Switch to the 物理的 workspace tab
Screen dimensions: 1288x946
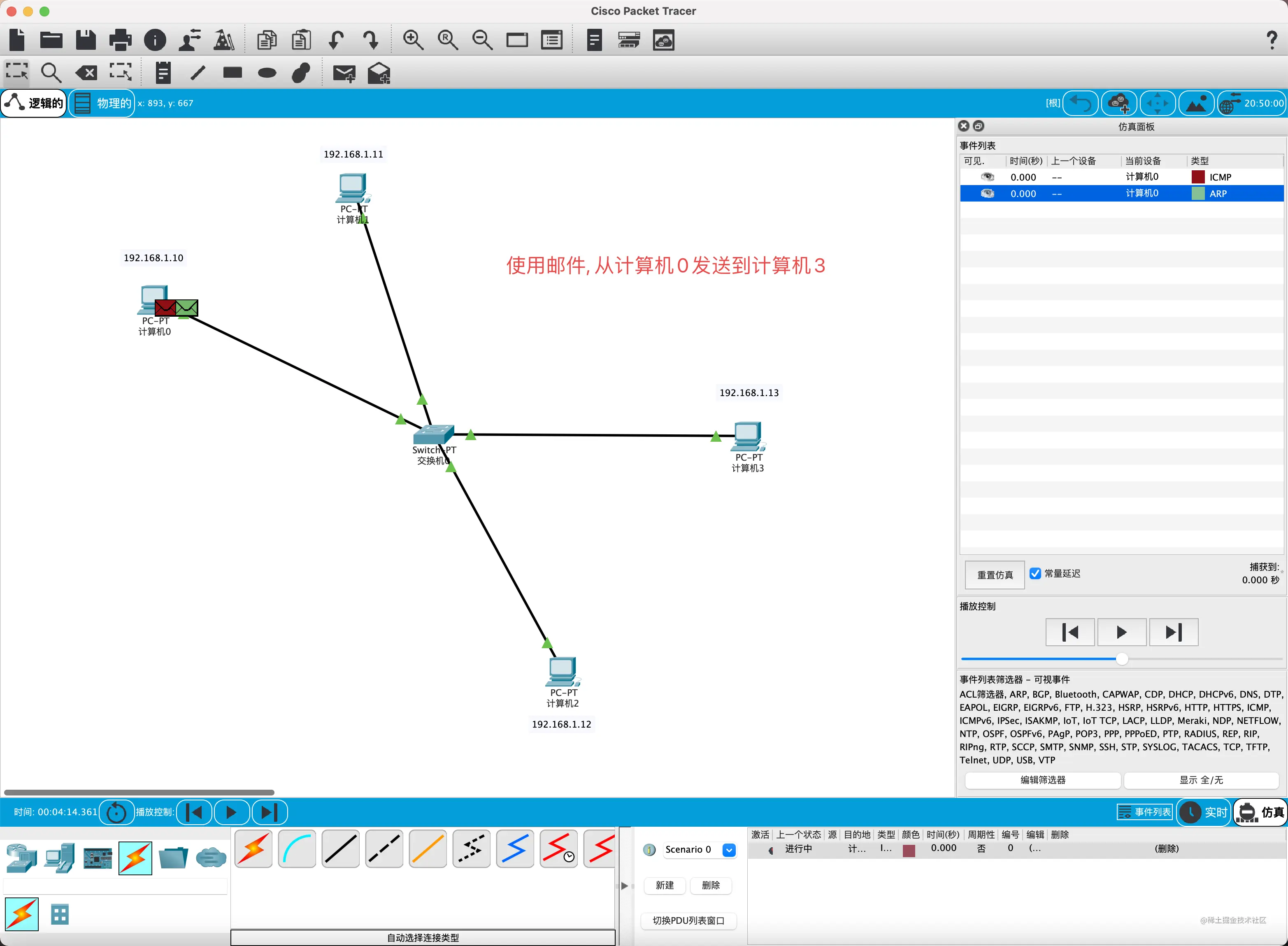point(102,103)
